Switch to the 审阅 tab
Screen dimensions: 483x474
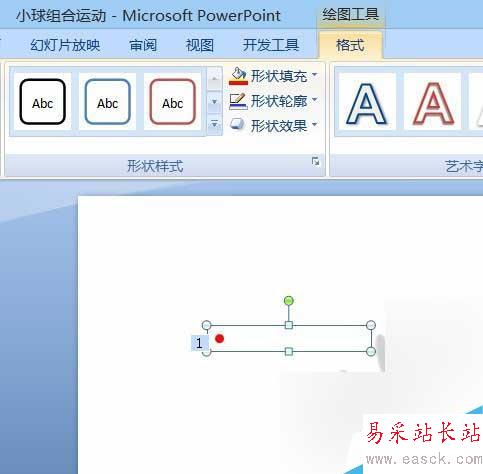[143, 45]
